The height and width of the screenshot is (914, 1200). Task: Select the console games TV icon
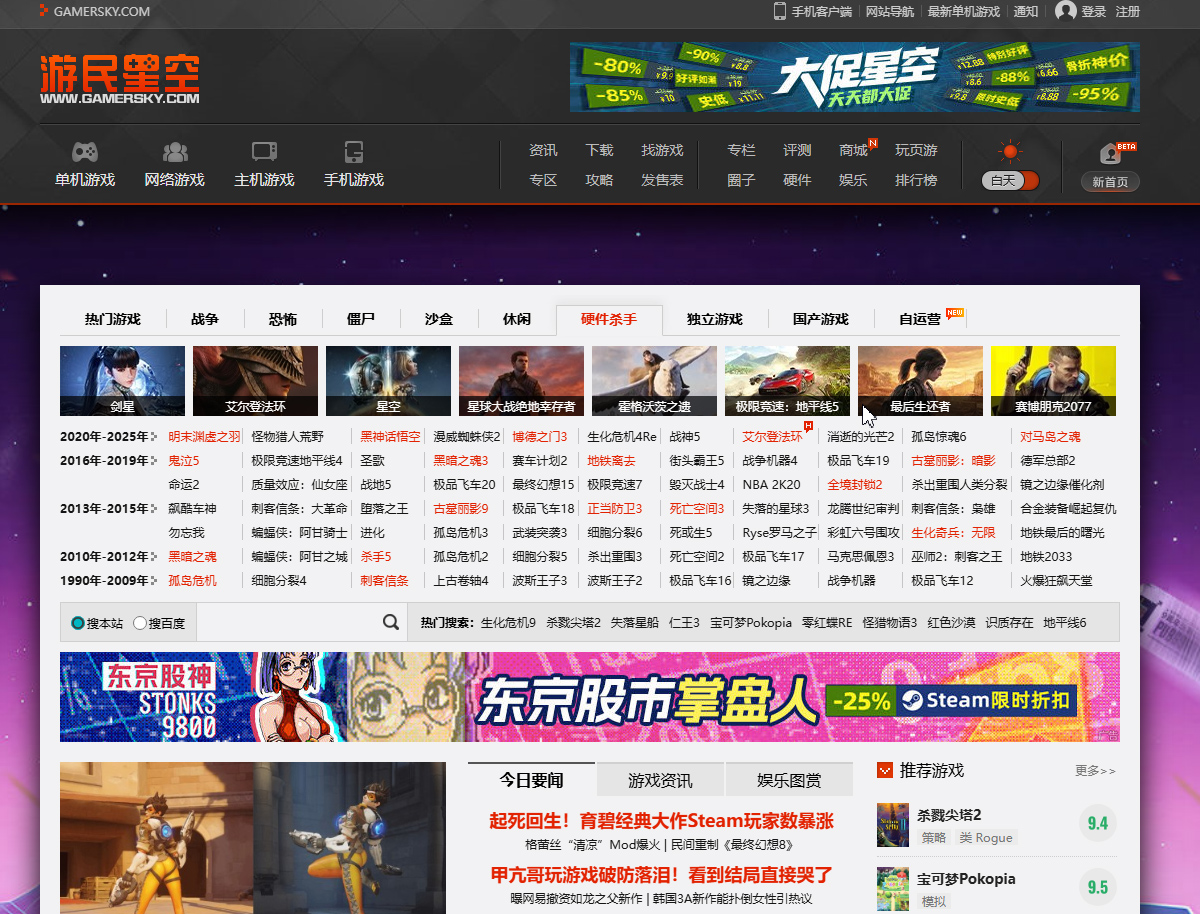[x=264, y=152]
